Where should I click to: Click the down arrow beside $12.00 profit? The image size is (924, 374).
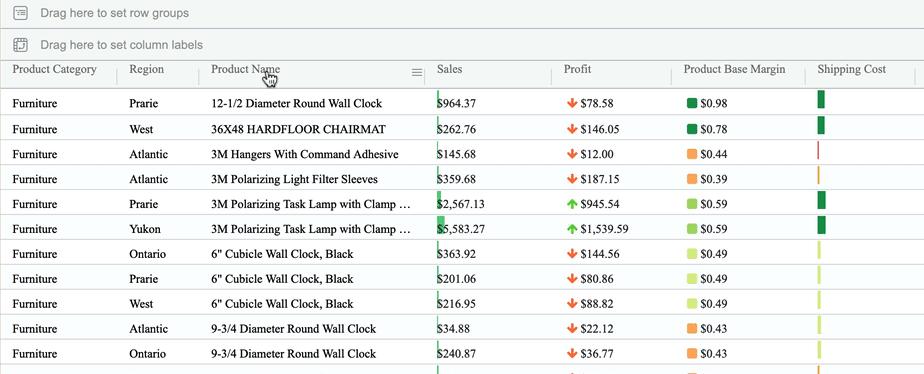tap(571, 154)
